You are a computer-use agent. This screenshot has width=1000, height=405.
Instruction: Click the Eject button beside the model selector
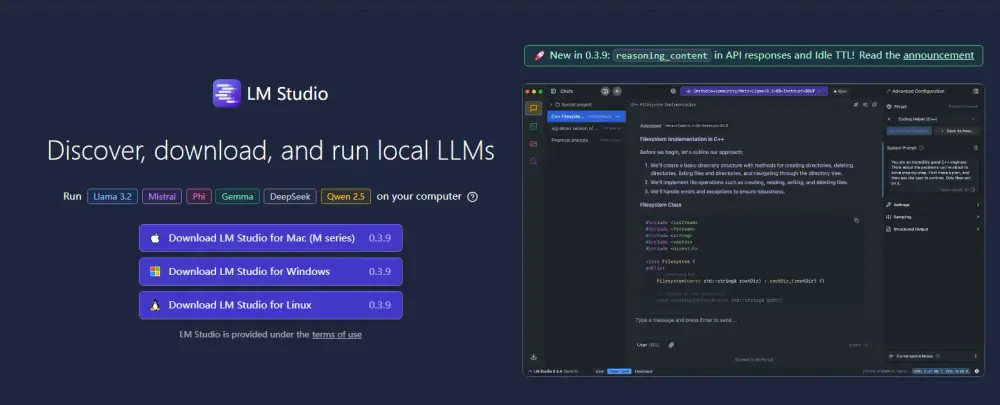[x=841, y=91]
